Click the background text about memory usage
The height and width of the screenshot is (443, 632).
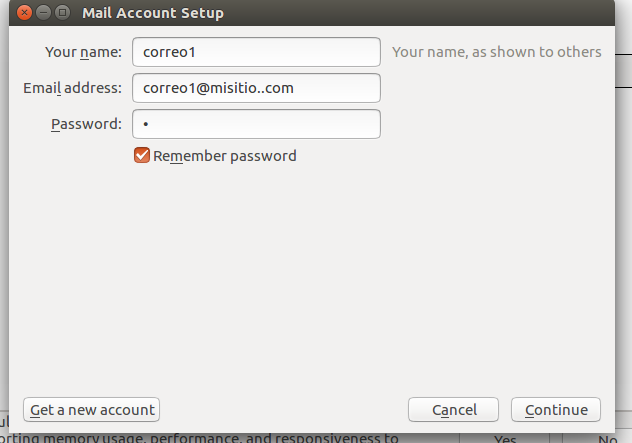(199, 438)
